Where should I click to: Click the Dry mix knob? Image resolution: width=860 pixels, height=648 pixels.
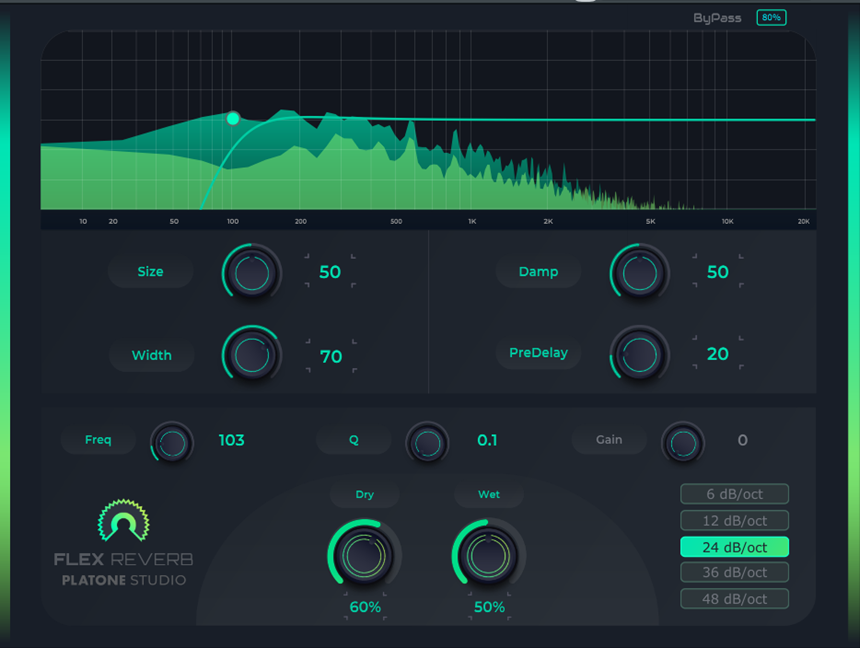click(364, 555)
